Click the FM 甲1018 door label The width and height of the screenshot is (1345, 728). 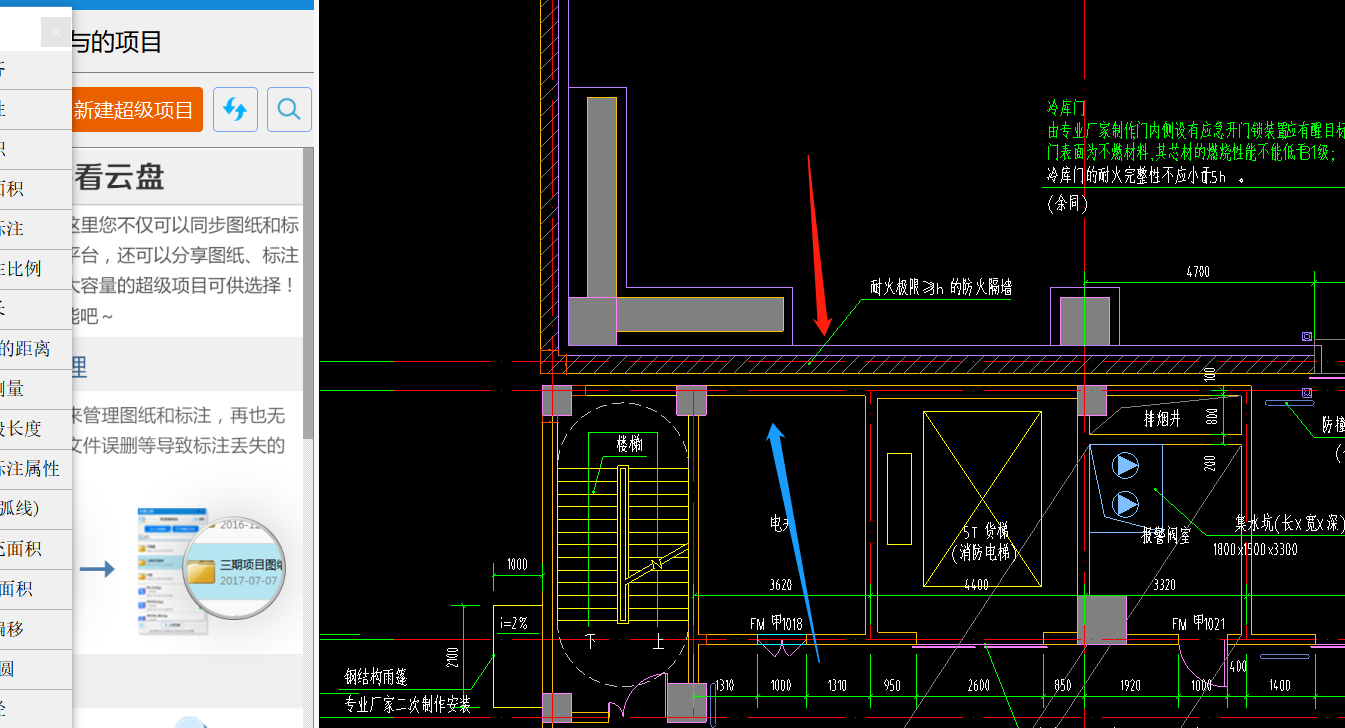tap(777, 624)
